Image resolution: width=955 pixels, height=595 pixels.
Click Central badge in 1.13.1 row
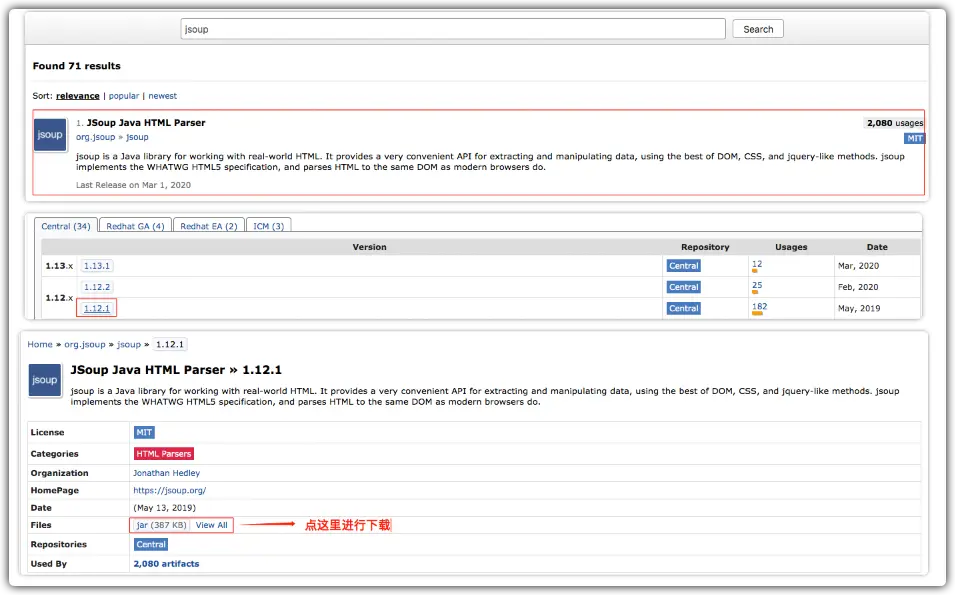(683, 266)
